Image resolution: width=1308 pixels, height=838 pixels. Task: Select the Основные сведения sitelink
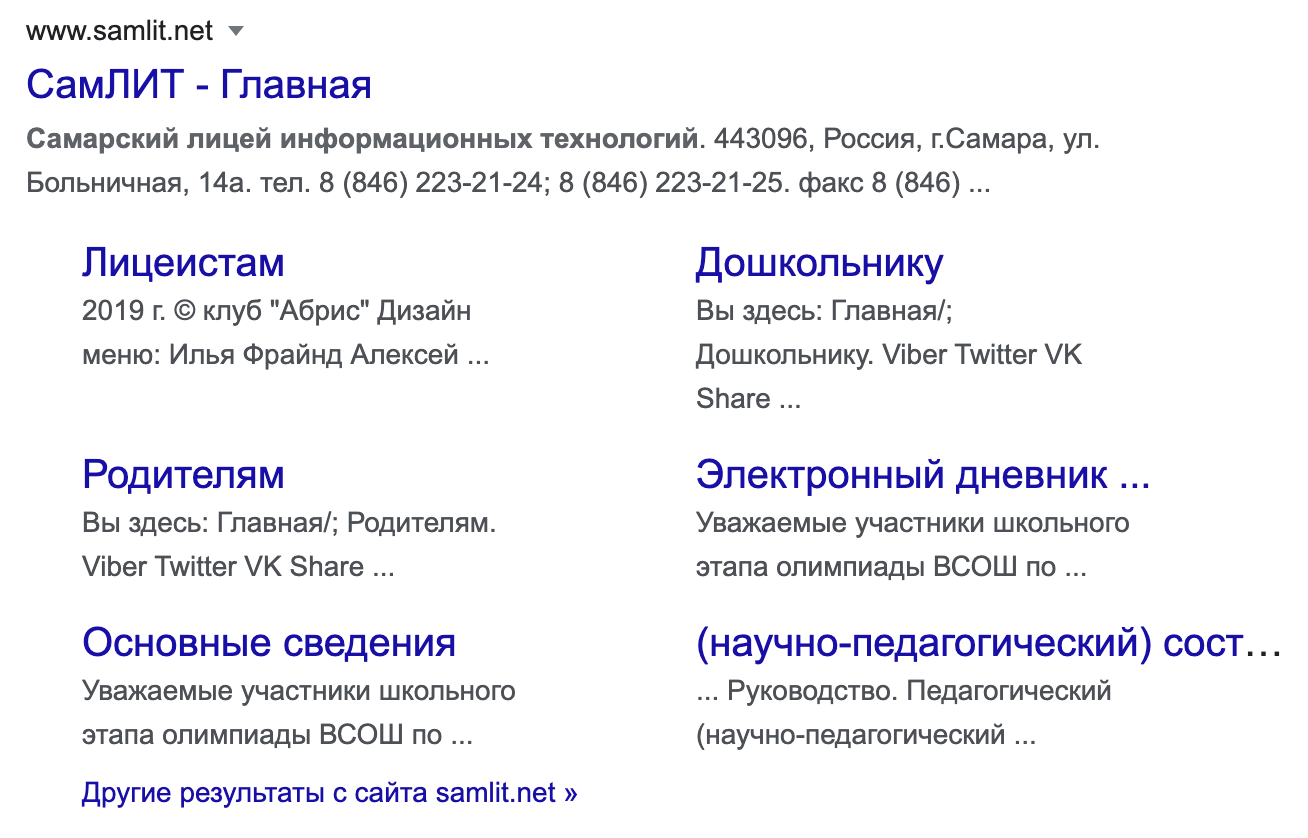tap(269, 642)
